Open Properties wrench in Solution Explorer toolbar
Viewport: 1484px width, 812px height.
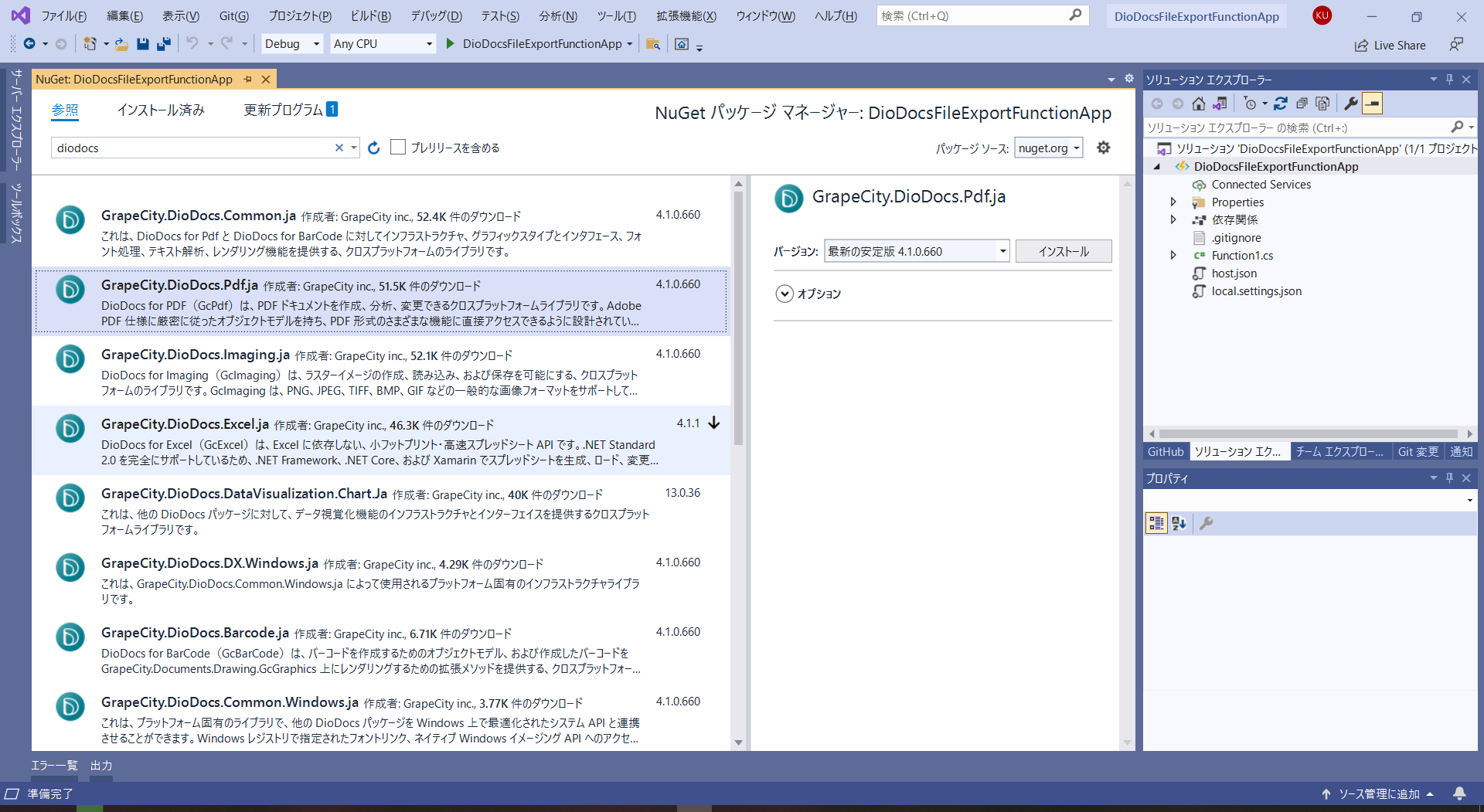tap(1351, 104)
